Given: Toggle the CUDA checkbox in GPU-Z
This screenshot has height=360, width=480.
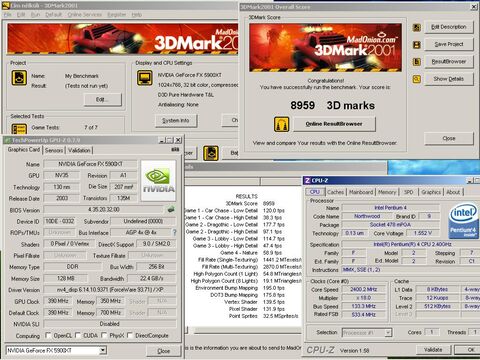Looking at the screenshot, I should point(78,335).
